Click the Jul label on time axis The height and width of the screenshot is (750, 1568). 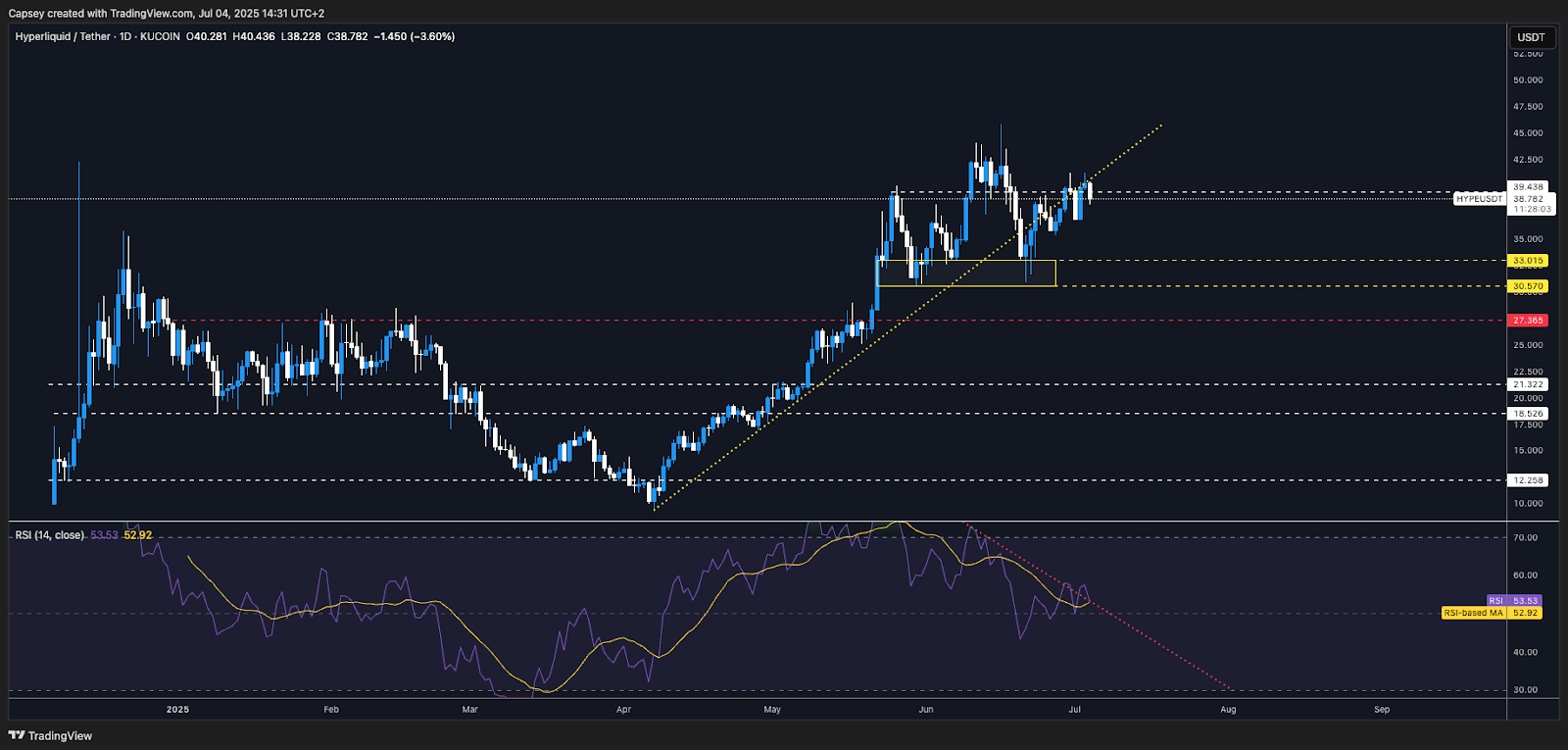[x=1074, y=709]
